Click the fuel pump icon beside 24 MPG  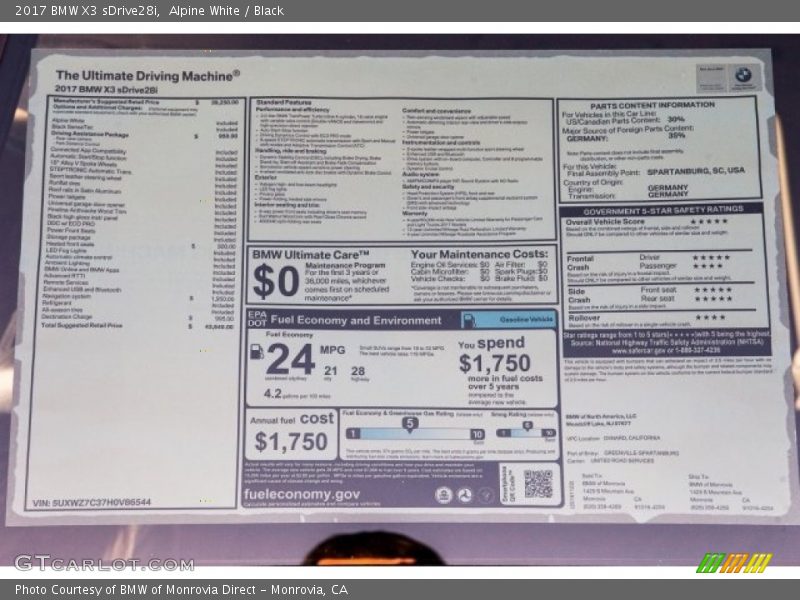pos(257,352)
